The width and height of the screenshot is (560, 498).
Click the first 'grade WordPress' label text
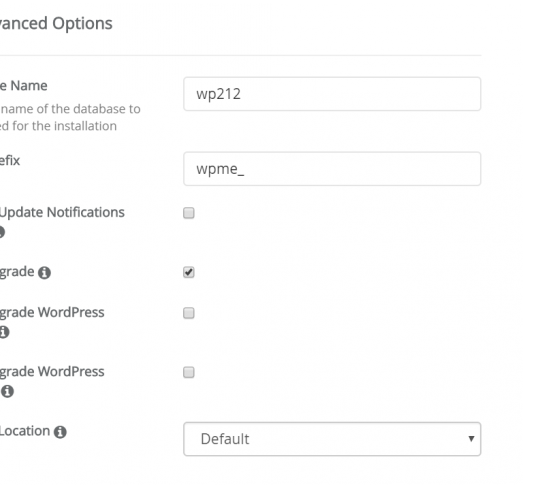(x=52, y=313)
